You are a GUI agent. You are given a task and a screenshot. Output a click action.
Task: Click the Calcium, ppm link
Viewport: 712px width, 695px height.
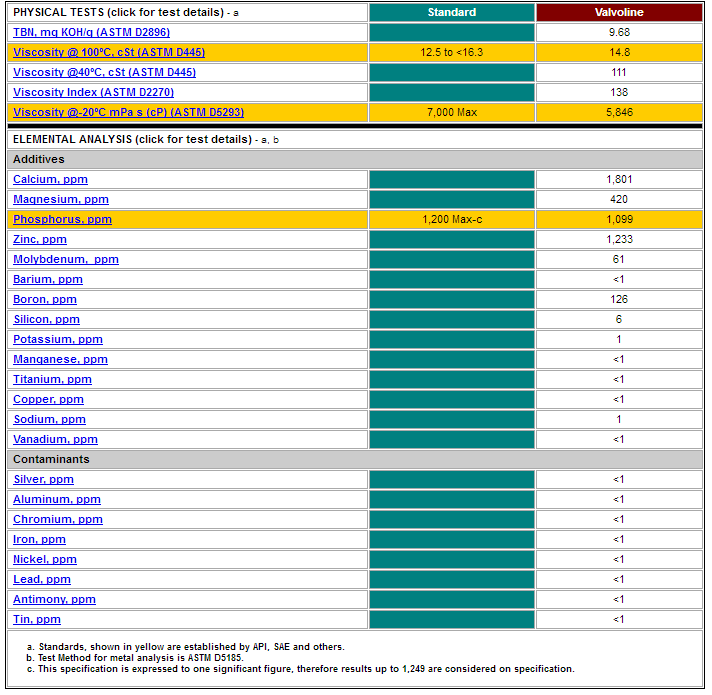point(50,179)
